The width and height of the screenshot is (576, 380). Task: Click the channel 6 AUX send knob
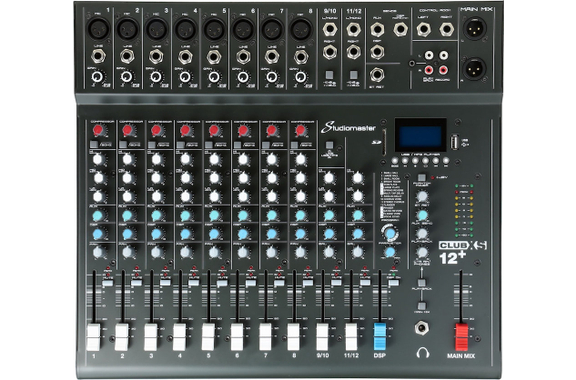243,215
